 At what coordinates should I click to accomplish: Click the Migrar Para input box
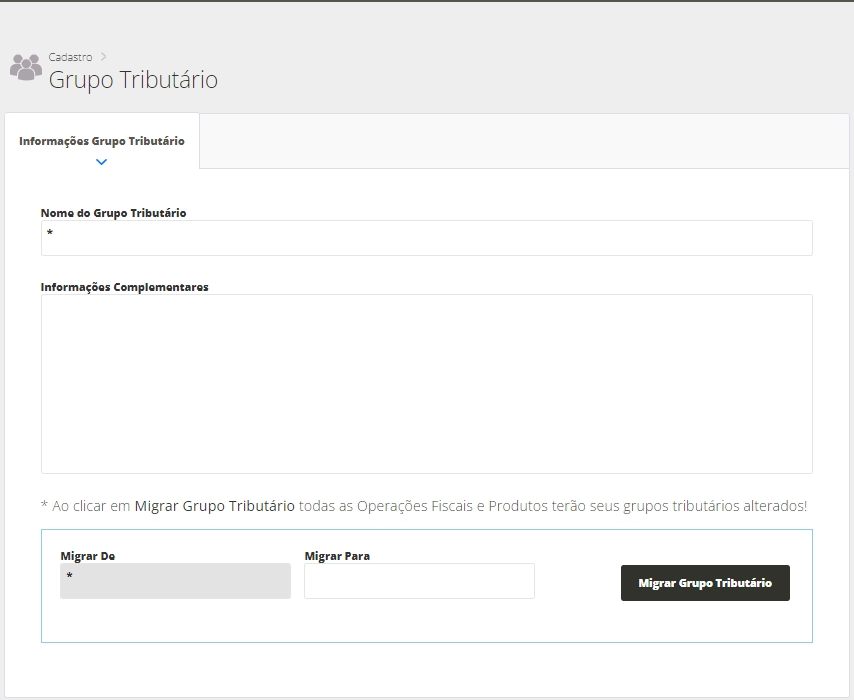(x=419, y=581)
